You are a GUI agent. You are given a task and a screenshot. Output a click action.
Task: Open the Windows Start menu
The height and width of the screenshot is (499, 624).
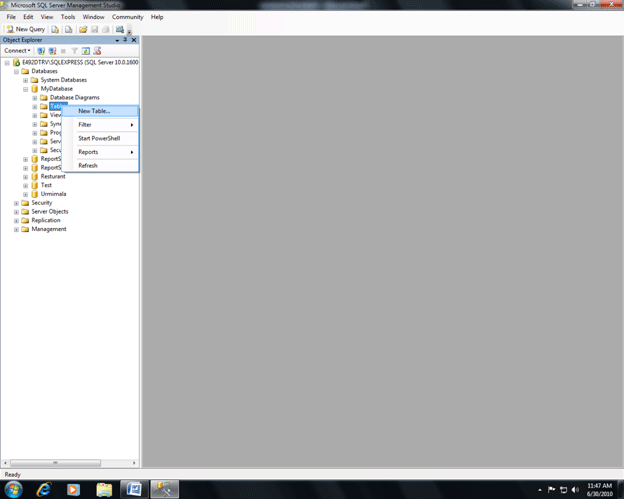pos(13,489)
